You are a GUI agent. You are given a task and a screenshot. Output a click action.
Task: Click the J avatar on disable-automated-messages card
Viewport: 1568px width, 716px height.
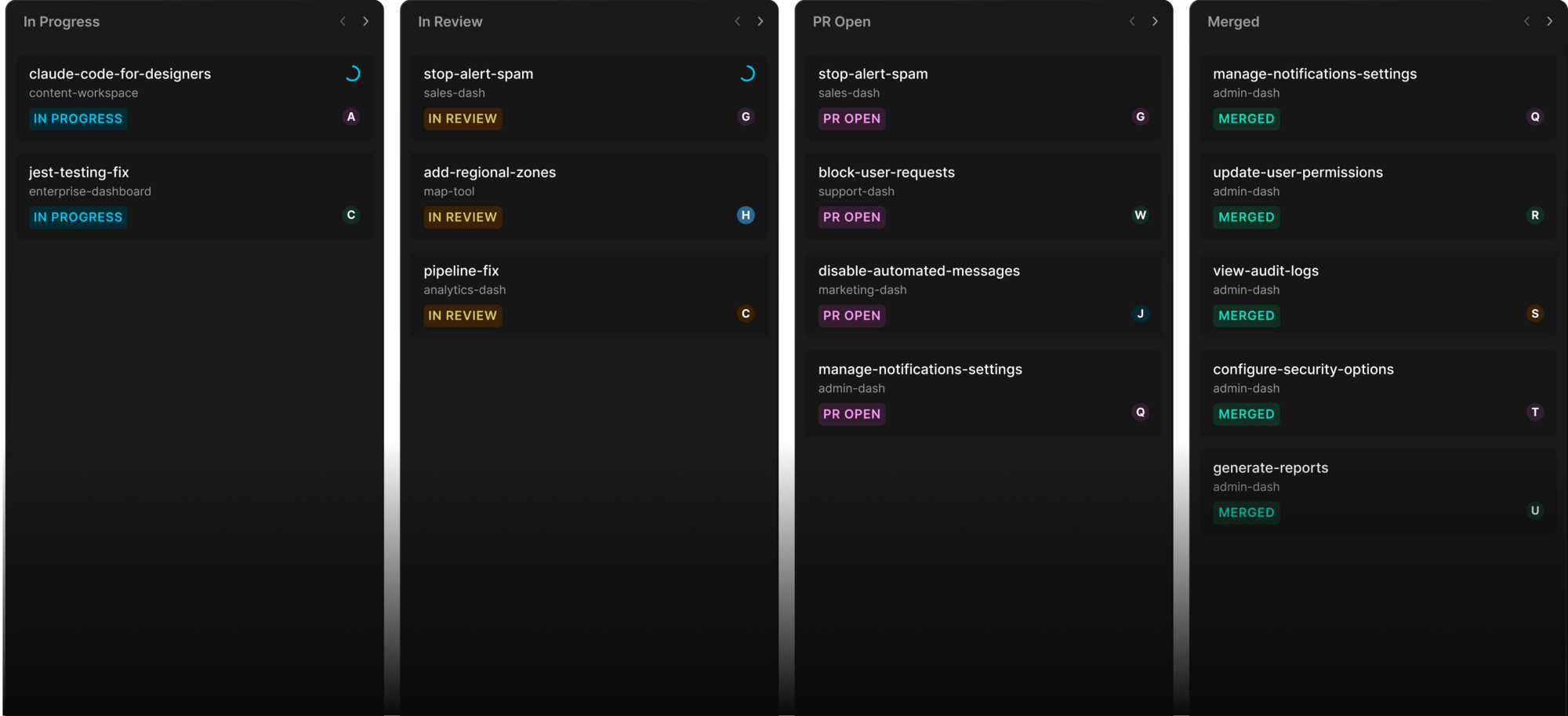pos(1141,314)
